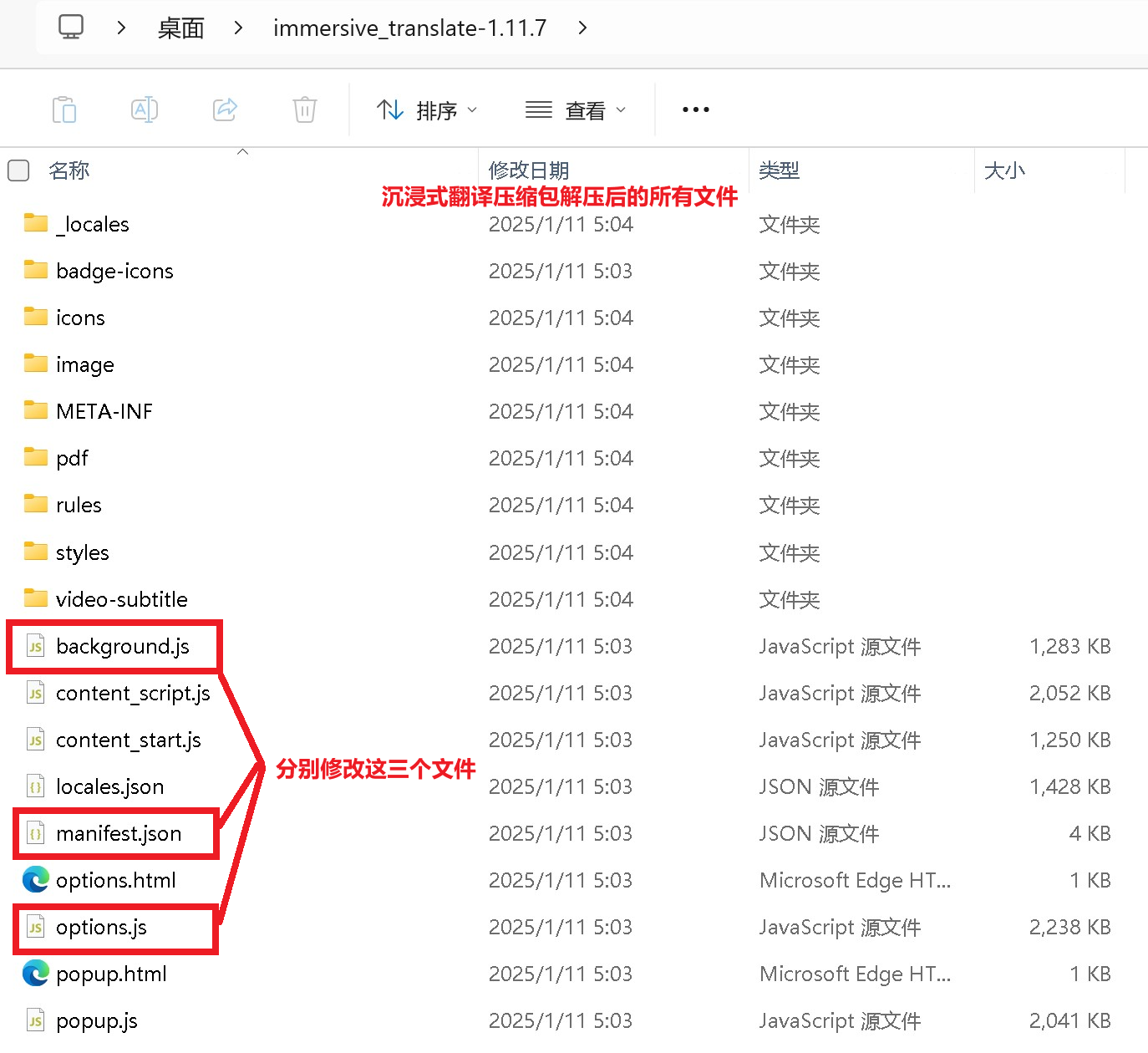Image resolution: width=1148 pixels, height=1053 pixels.
Task: Select the background.js file name
Action: [123, 647]
